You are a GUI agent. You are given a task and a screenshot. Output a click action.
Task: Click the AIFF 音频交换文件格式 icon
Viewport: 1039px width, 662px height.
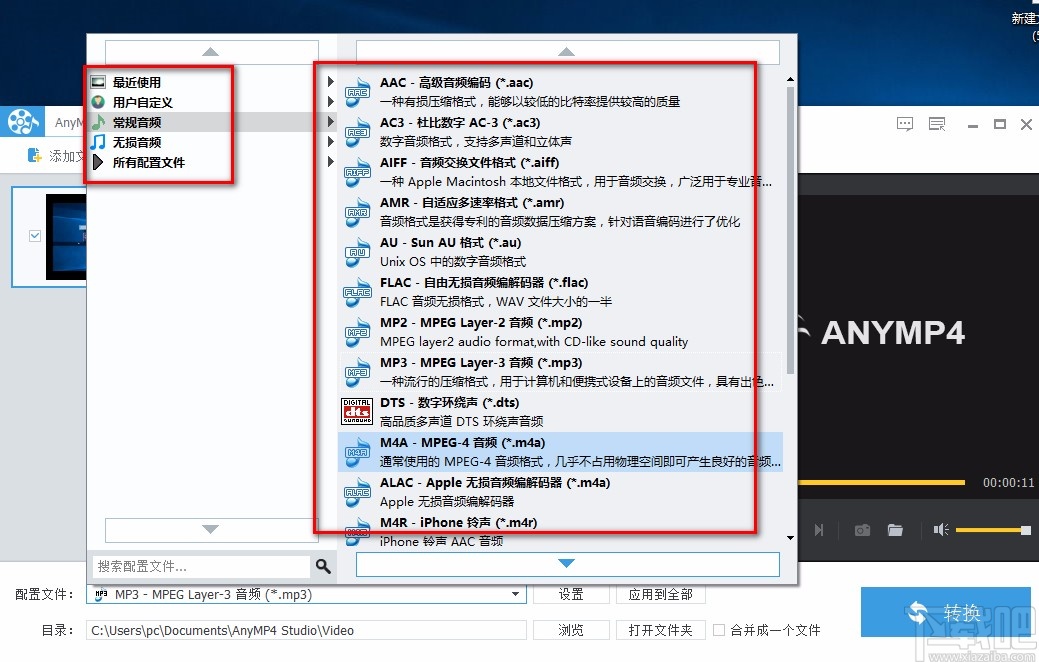(357, 170)
